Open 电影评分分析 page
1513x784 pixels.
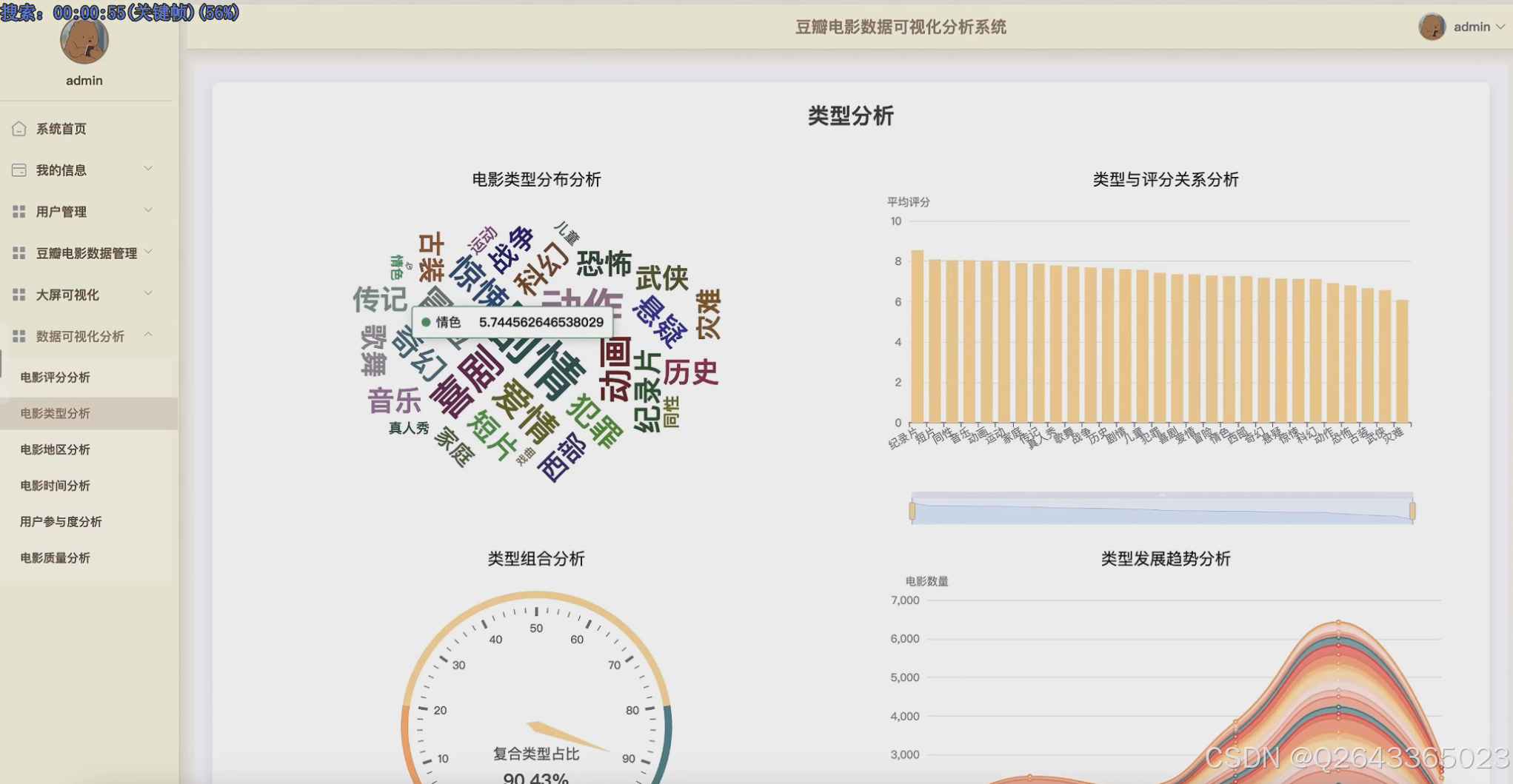tap(56, 378)
